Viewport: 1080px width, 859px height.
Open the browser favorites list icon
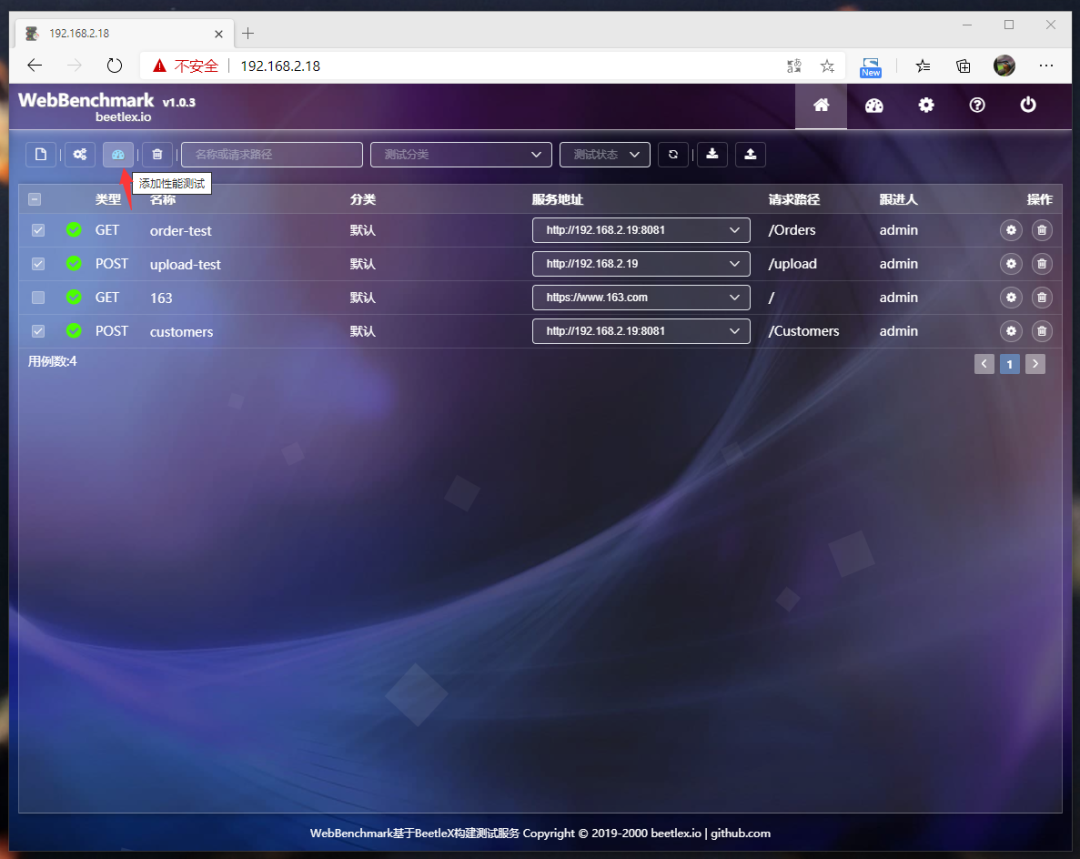(923, 66)
